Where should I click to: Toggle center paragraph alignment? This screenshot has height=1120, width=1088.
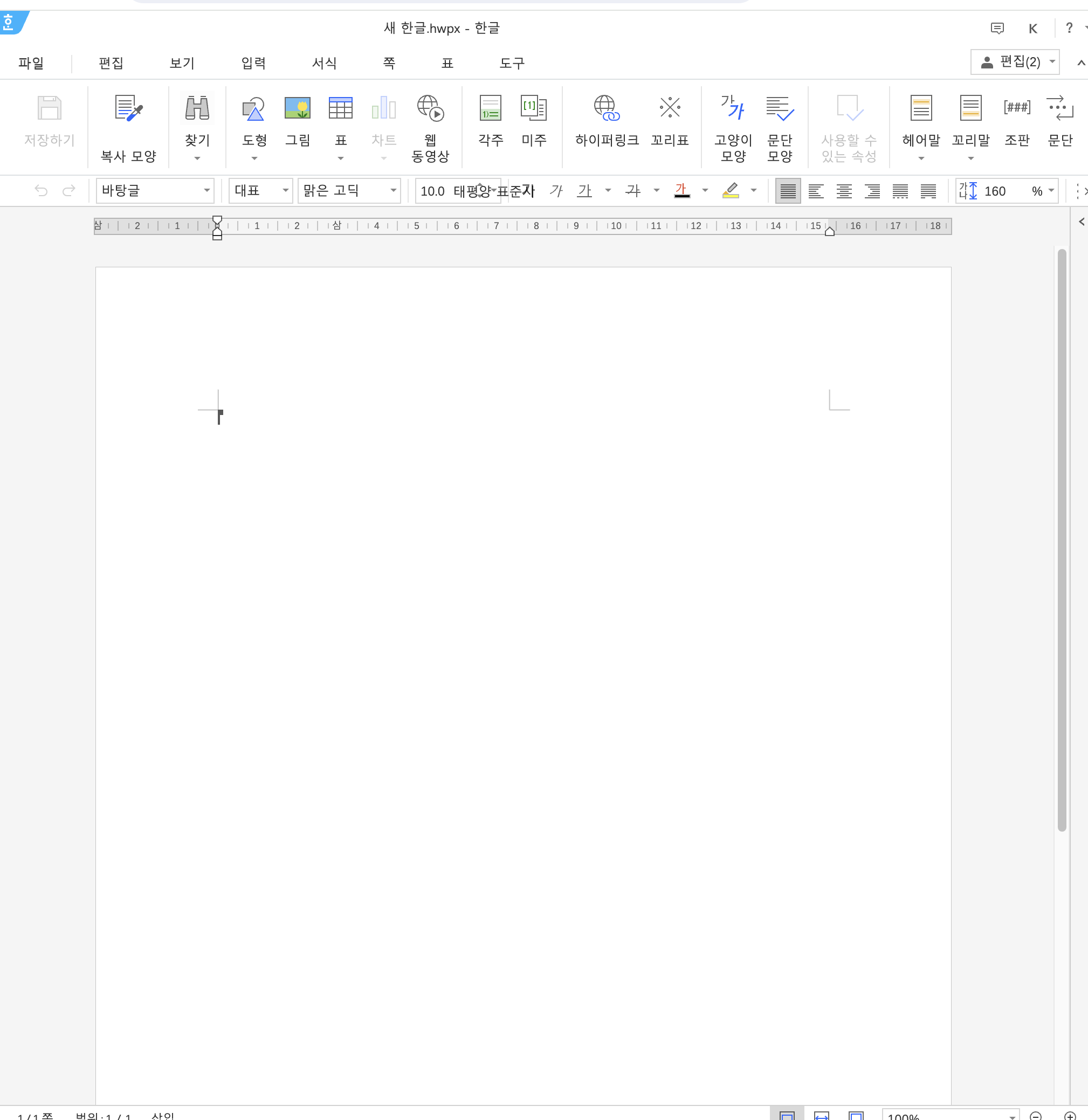pos(844,191)
